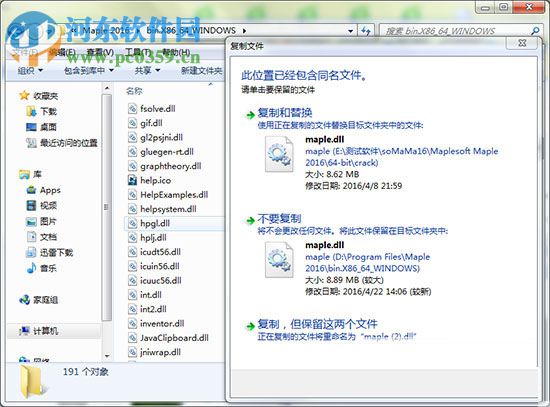Screen dimensions: 550x407
Task: Open the Music (音乐) library icon
Action: [31, 268]
